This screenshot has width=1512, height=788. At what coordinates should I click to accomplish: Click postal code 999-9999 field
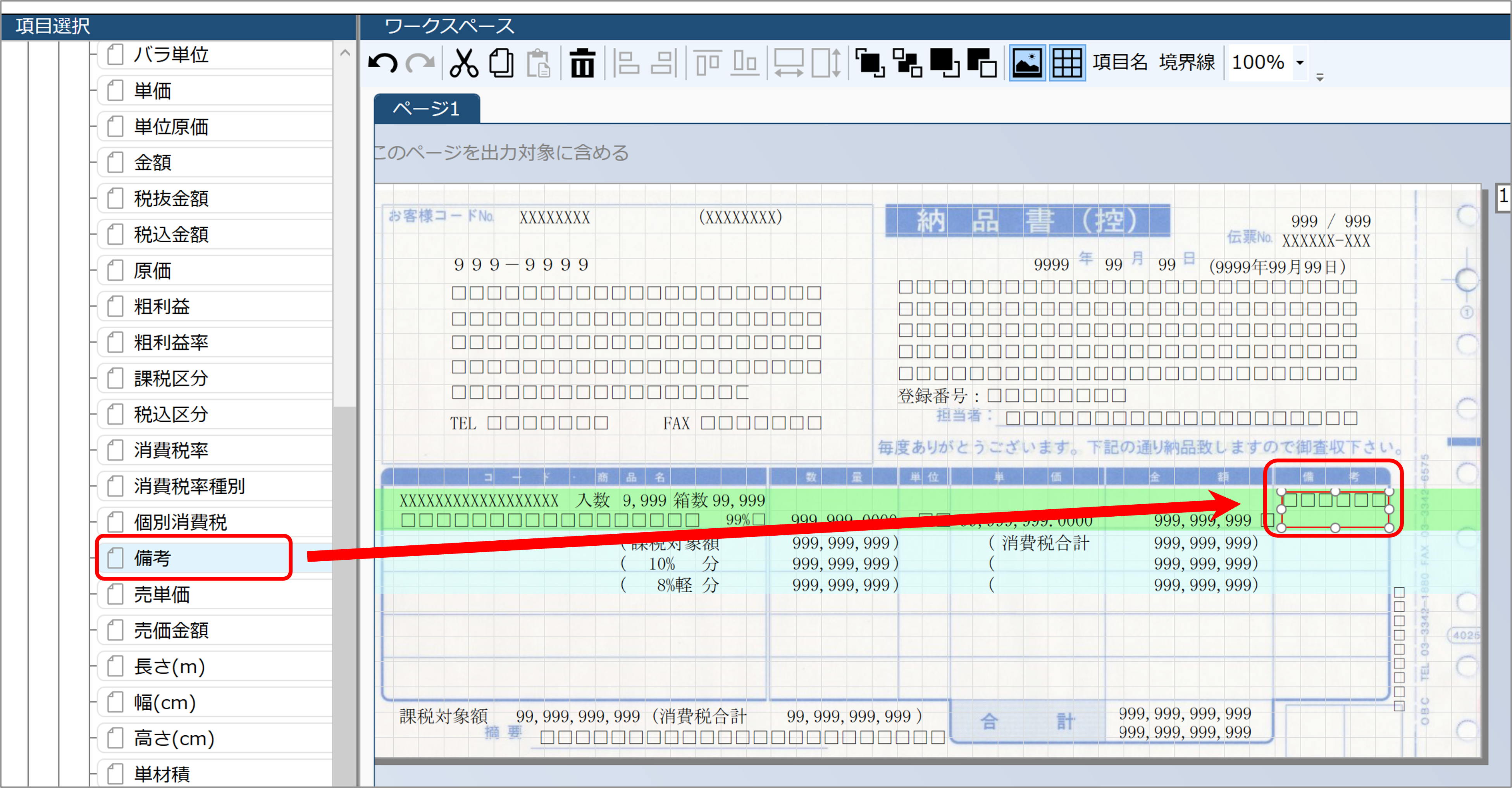[x=521, y=264]
